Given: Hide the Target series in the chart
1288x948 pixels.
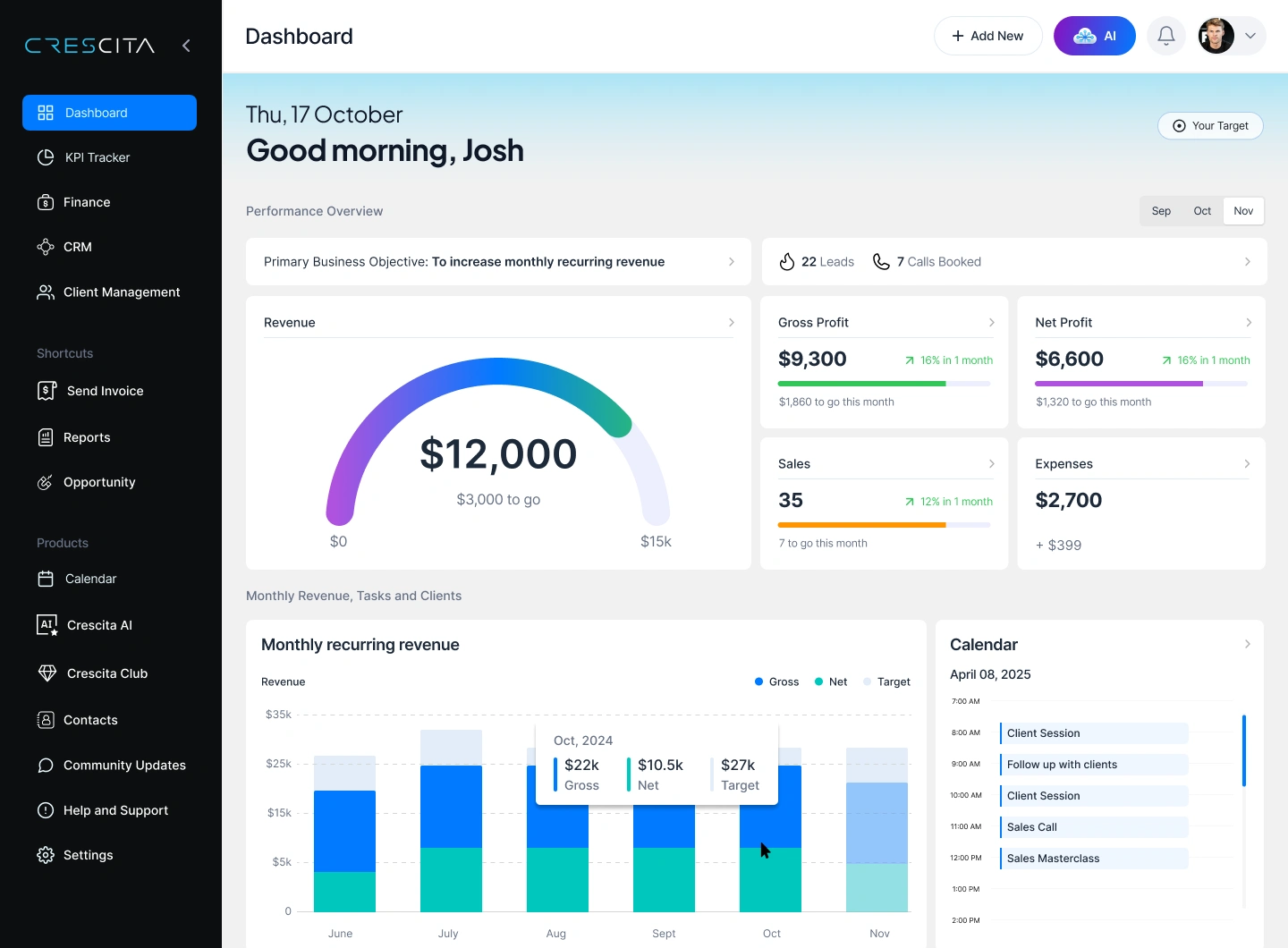Looking at the screenshot, I should tap(886, 681).
